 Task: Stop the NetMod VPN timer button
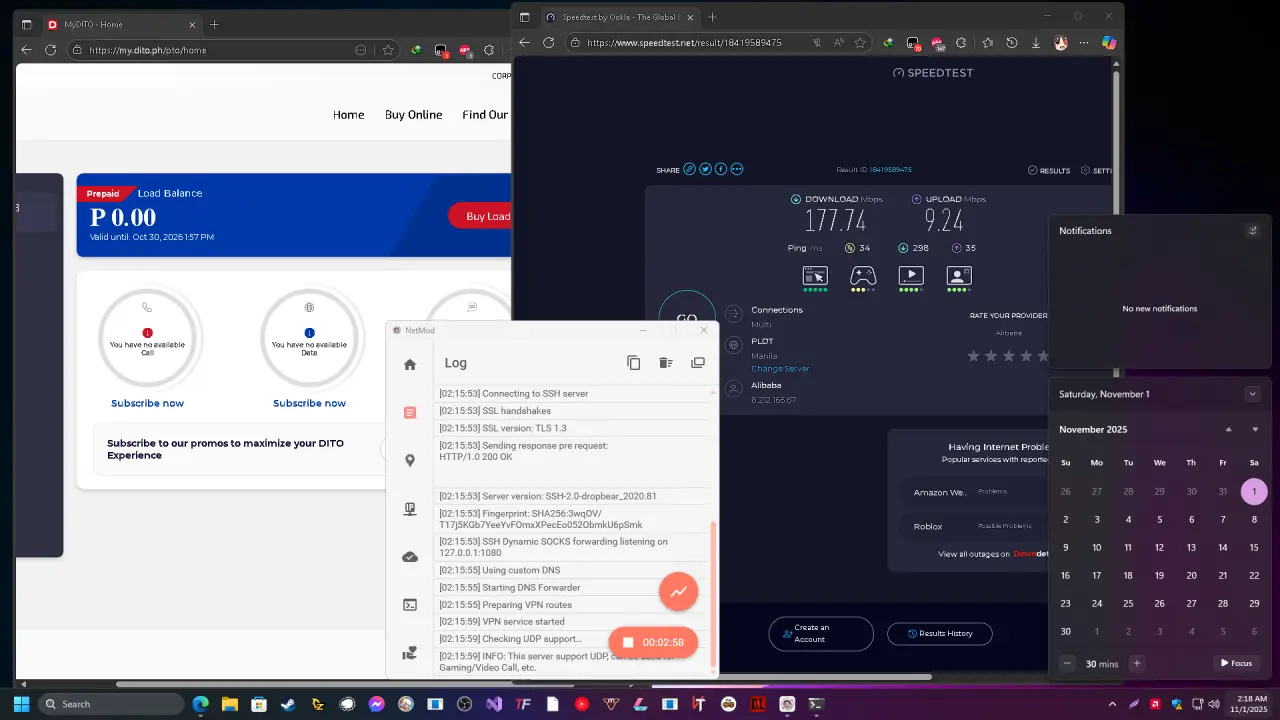pos(653,642)
